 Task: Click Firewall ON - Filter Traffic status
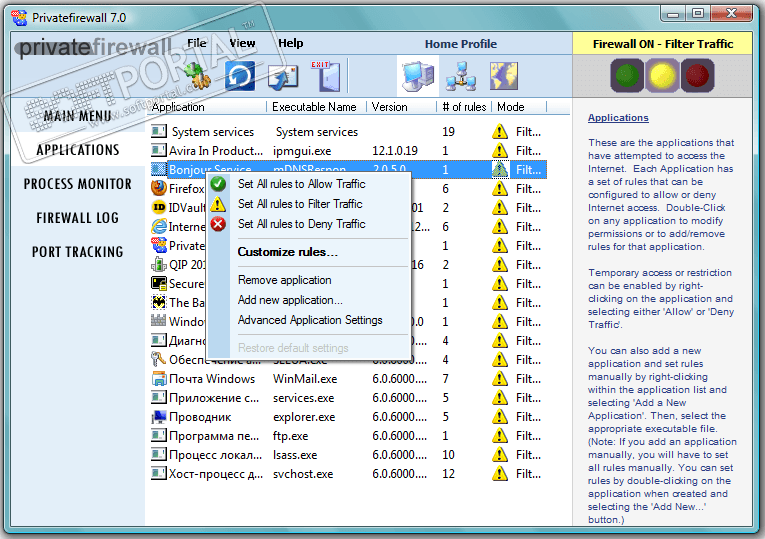tap(663, 44)
